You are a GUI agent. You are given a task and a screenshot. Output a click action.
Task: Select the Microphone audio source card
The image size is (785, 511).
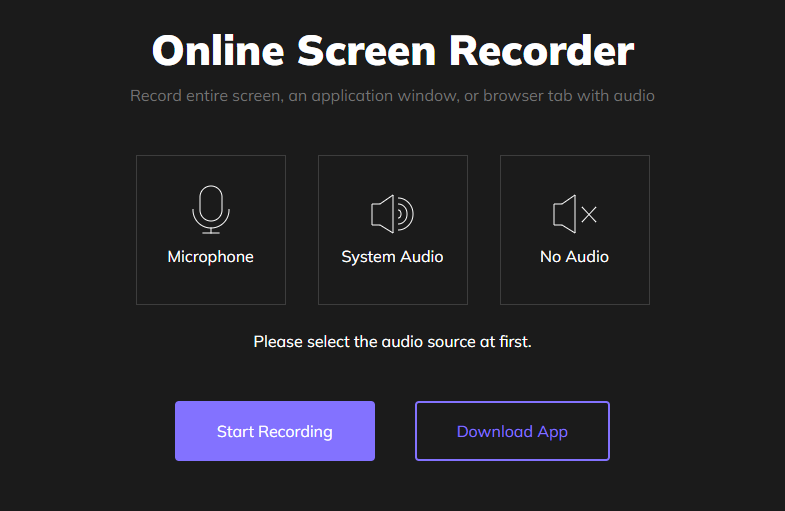pyautogui.click(x=211, y=229)
